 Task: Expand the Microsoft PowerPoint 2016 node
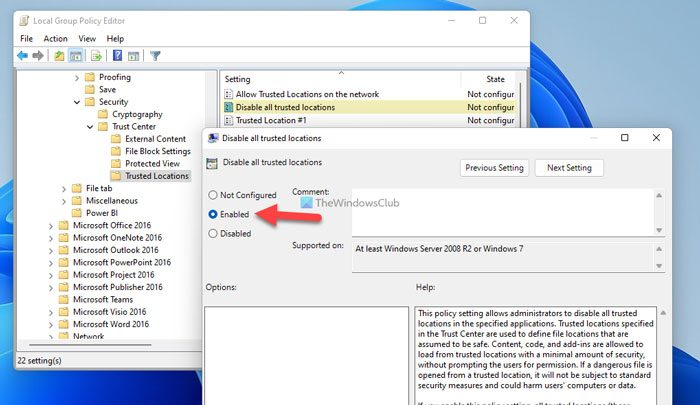pyautogui.click(x=51, y=263)
